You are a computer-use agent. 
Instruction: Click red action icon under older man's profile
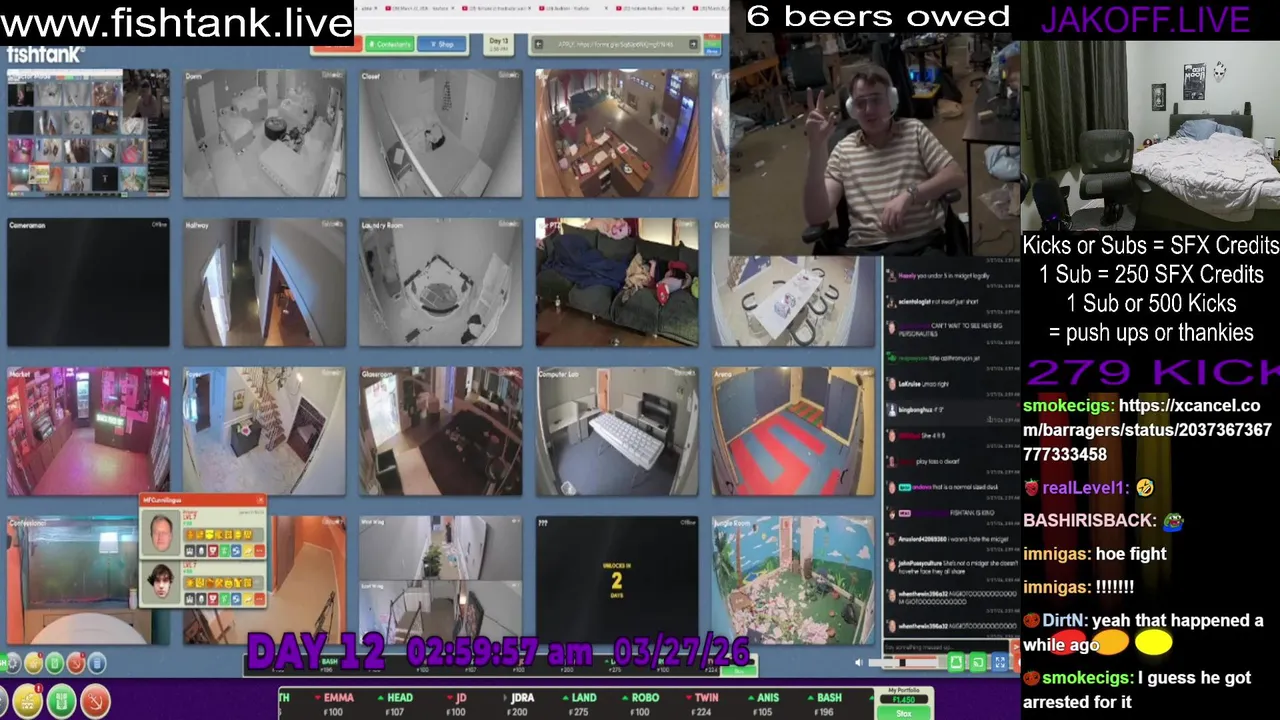[x=213, y=551]
